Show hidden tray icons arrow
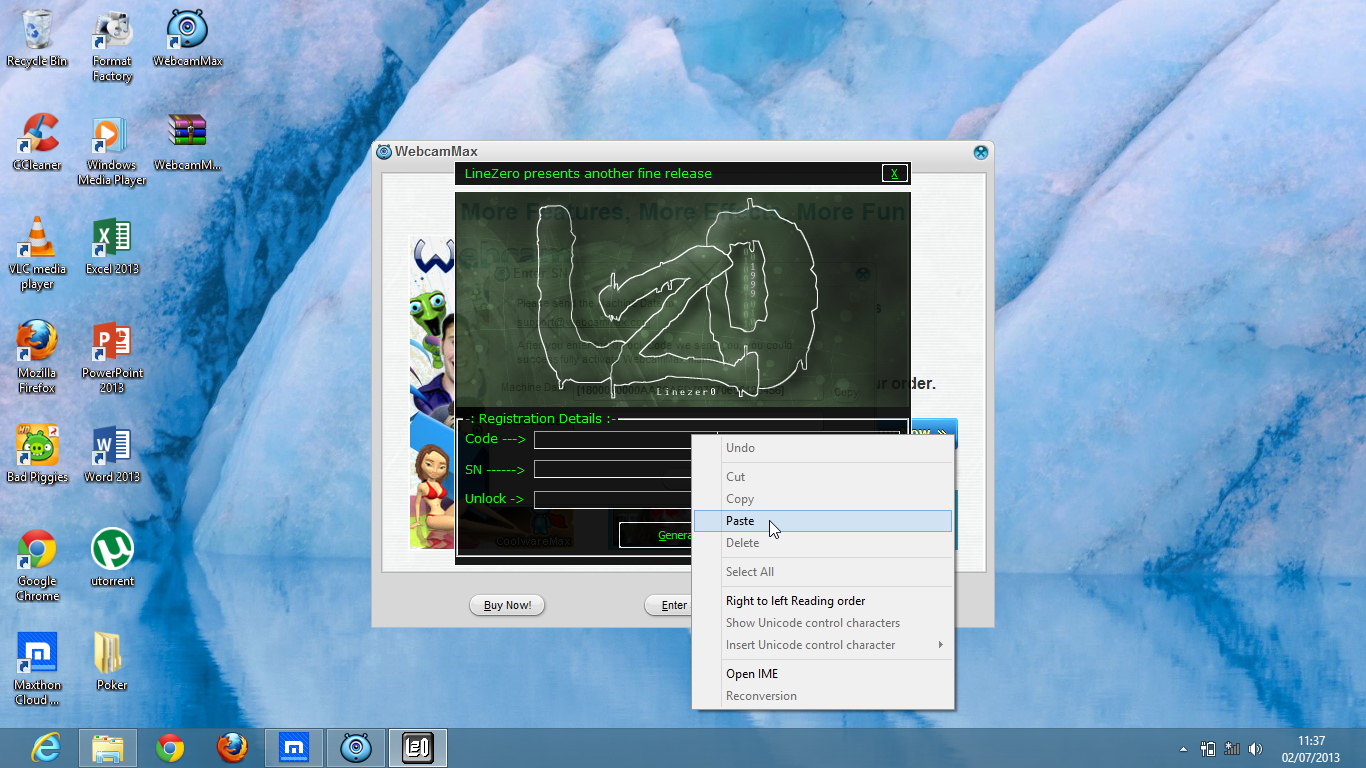Viewport: 1366px width, 768px height. click(x=1184, y=748)
